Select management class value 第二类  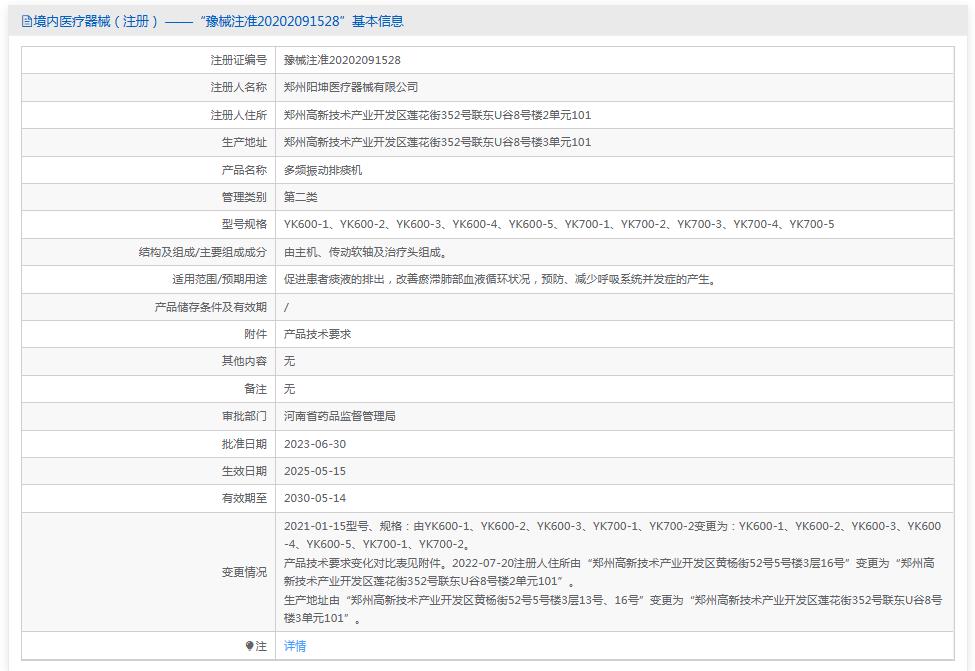click(300, 197)
